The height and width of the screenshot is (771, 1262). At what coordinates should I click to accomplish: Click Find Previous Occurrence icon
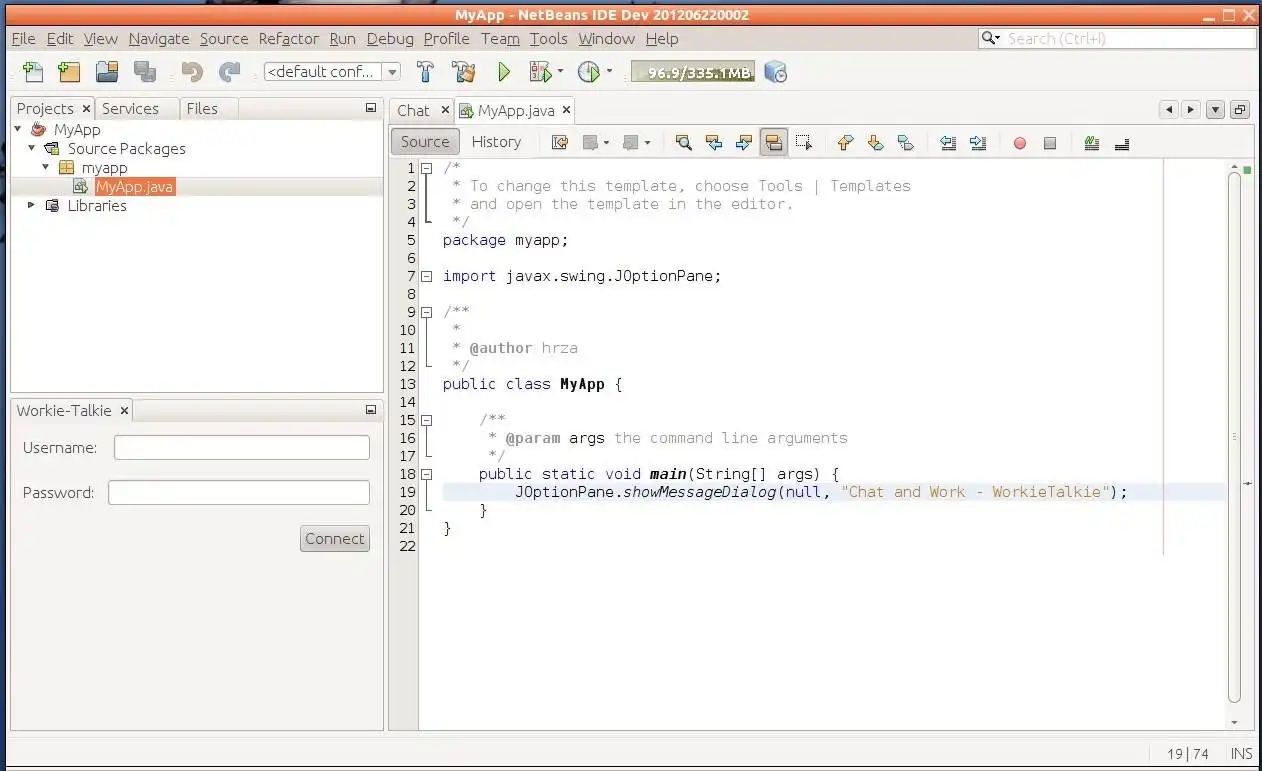coord(714,143)
